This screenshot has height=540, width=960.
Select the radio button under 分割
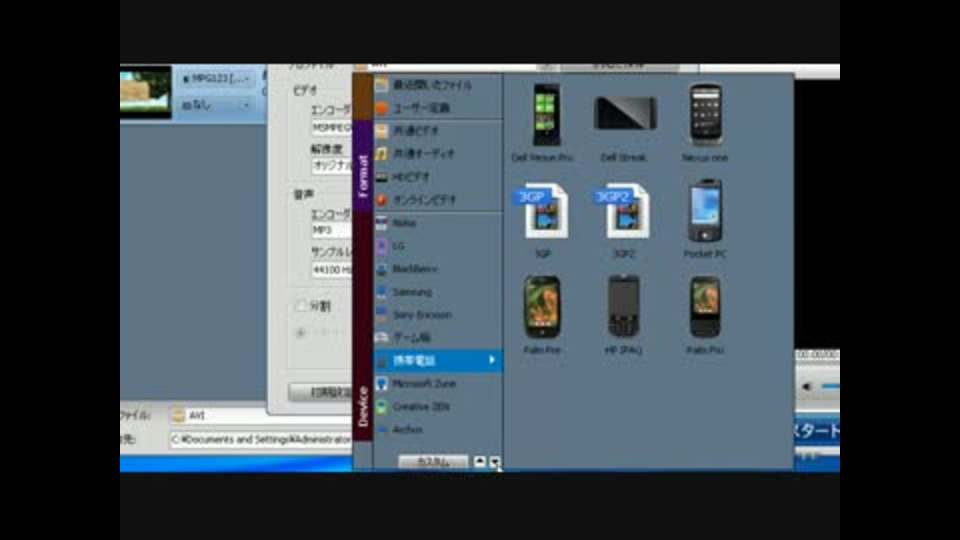click(x=301, y=333)
